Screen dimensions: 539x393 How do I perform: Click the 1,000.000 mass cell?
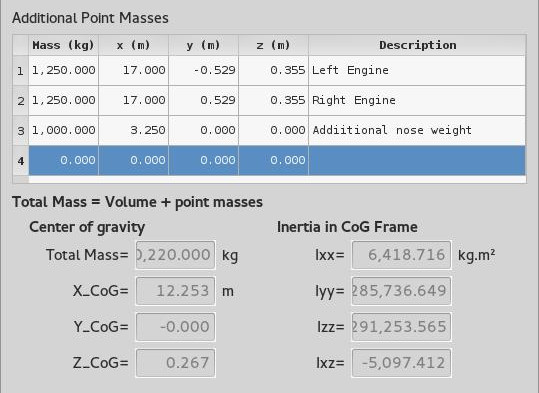(x=64, y=130)
